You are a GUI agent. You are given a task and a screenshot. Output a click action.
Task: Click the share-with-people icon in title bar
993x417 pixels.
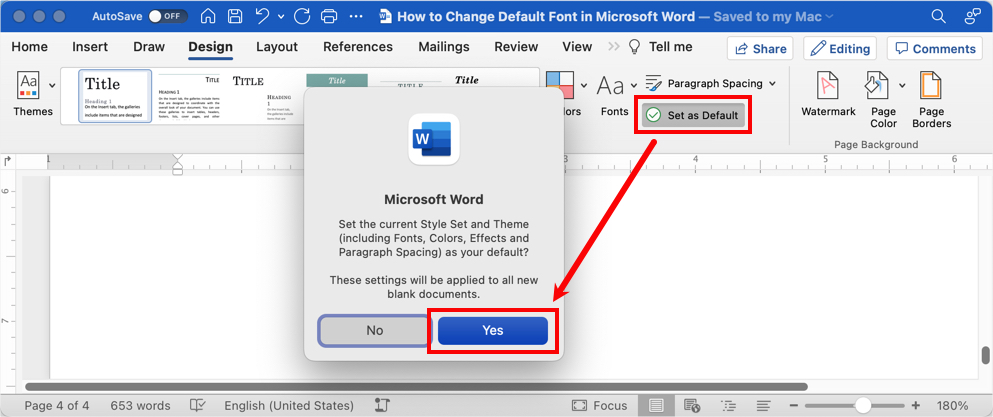click(971, 16)
